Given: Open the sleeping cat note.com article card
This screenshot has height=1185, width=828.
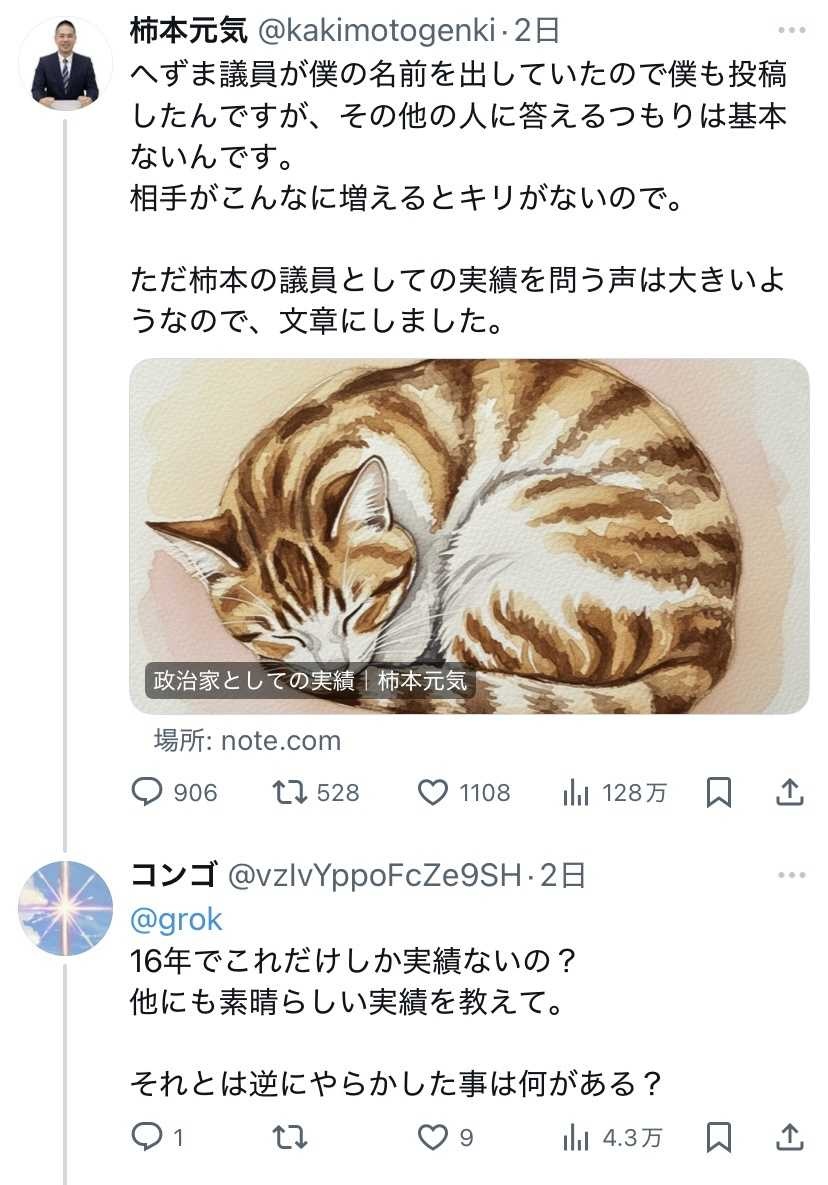Looking at the screenshot, I should 469,536.
